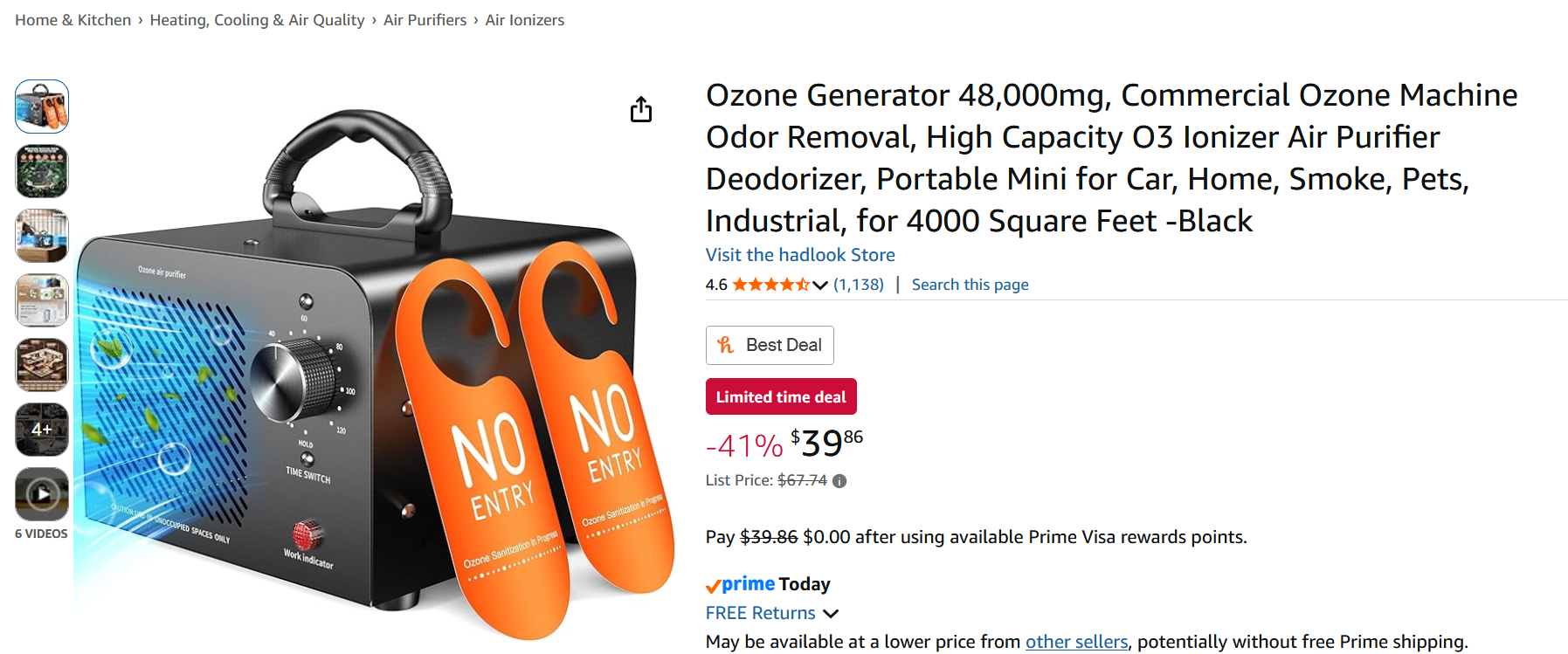Click the Air Purifiers breadcrumb
The image size is (1568, 654).
click(425, 19)
